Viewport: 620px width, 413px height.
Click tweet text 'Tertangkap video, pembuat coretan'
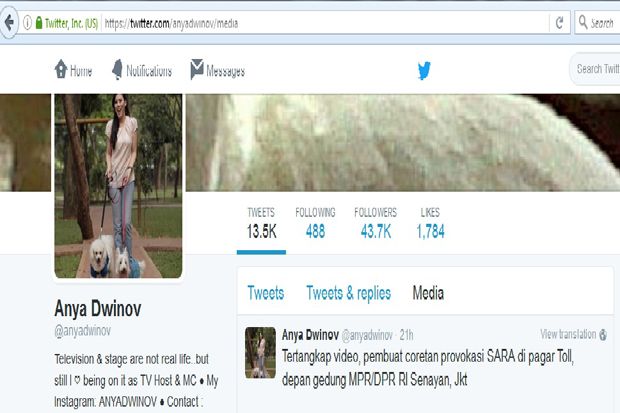(360, 357)
